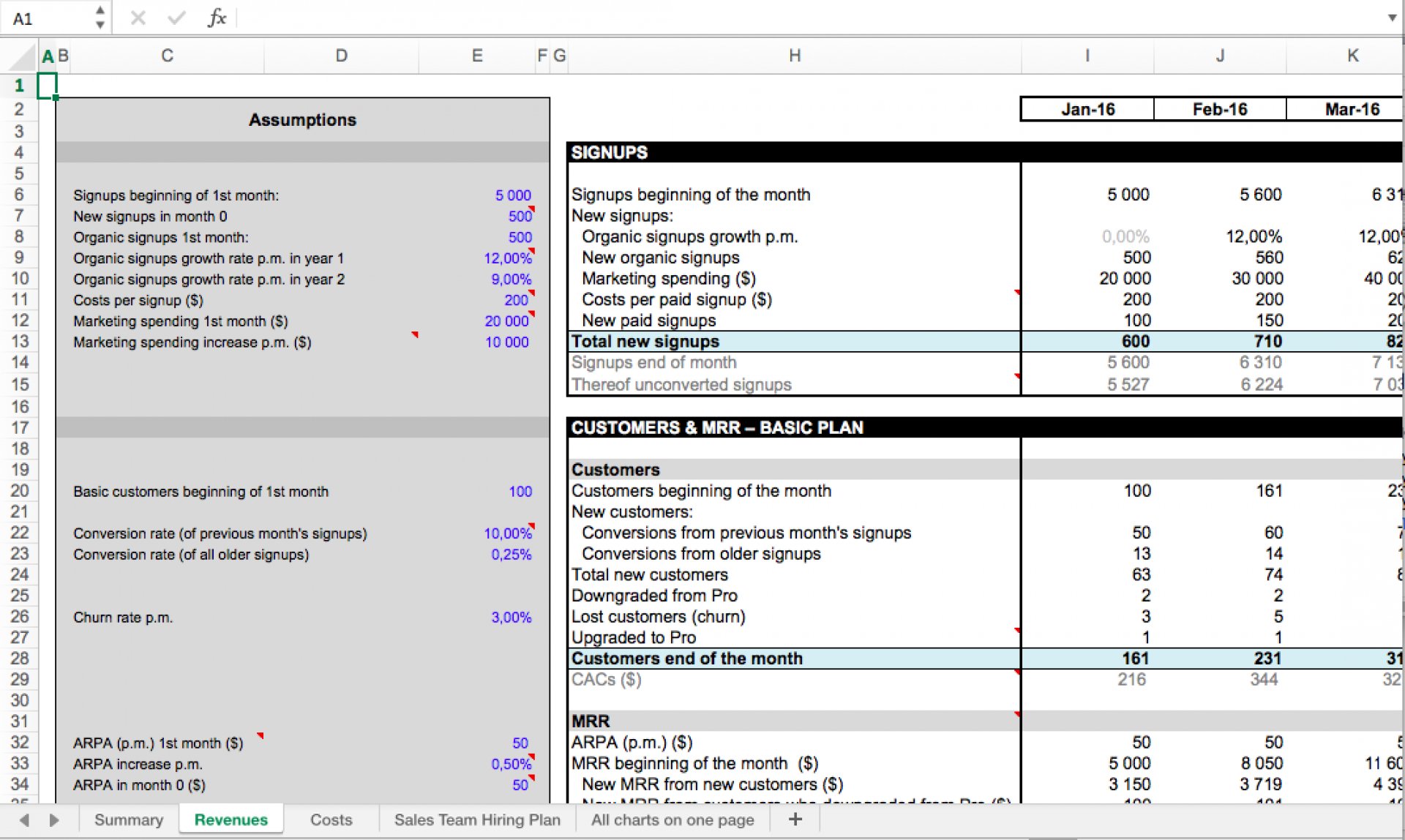Select column H header
This screenshot has height=840, width=1405.
(795, 56)
